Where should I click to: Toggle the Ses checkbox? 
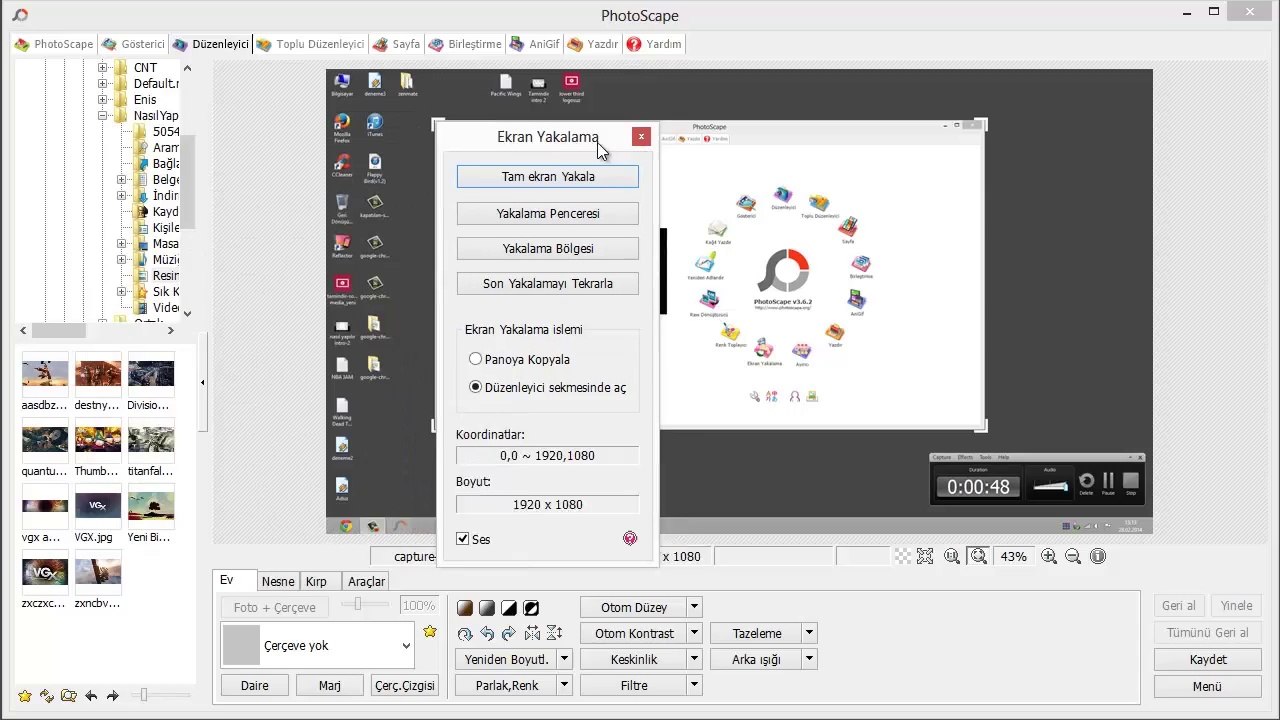point(463,539)
